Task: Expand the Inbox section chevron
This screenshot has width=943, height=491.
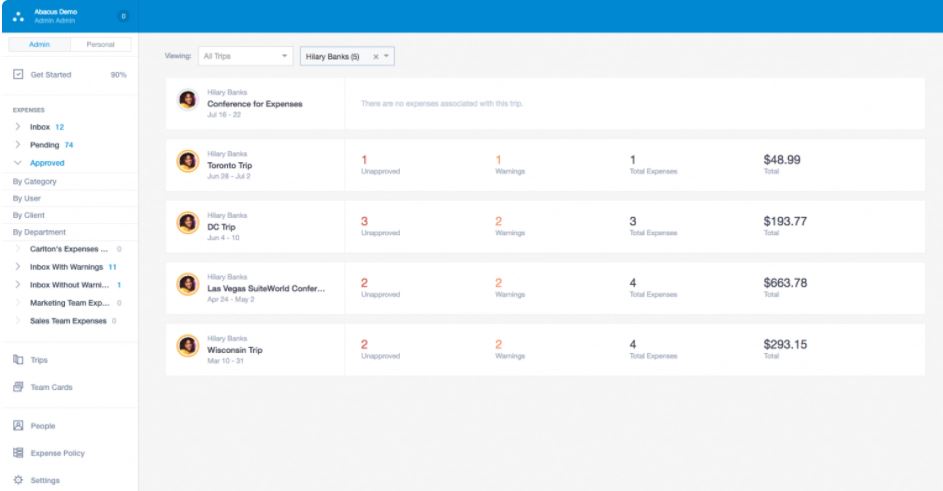Action: coord(17,127)
